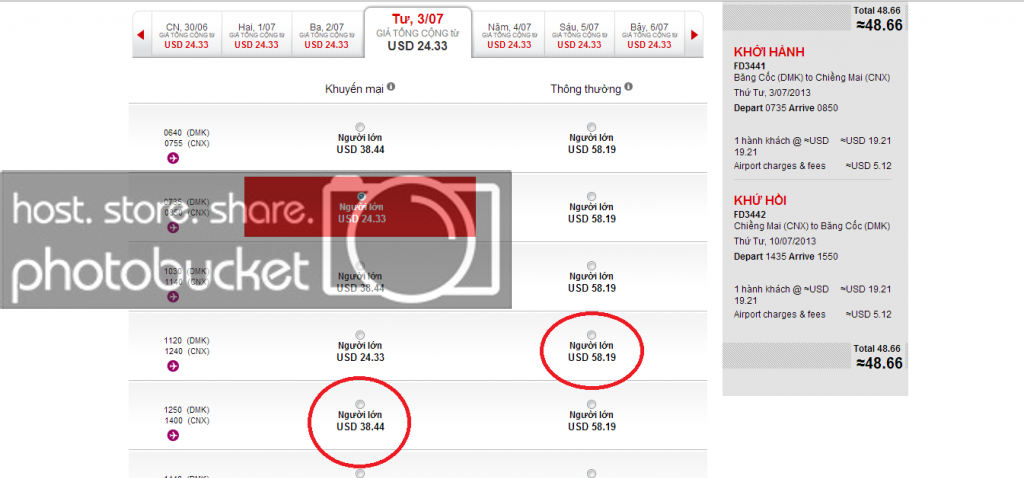1024x478 pixels.
Task: Choose Thông thường fare radio for 0735 flight
Action: (592, 196)
